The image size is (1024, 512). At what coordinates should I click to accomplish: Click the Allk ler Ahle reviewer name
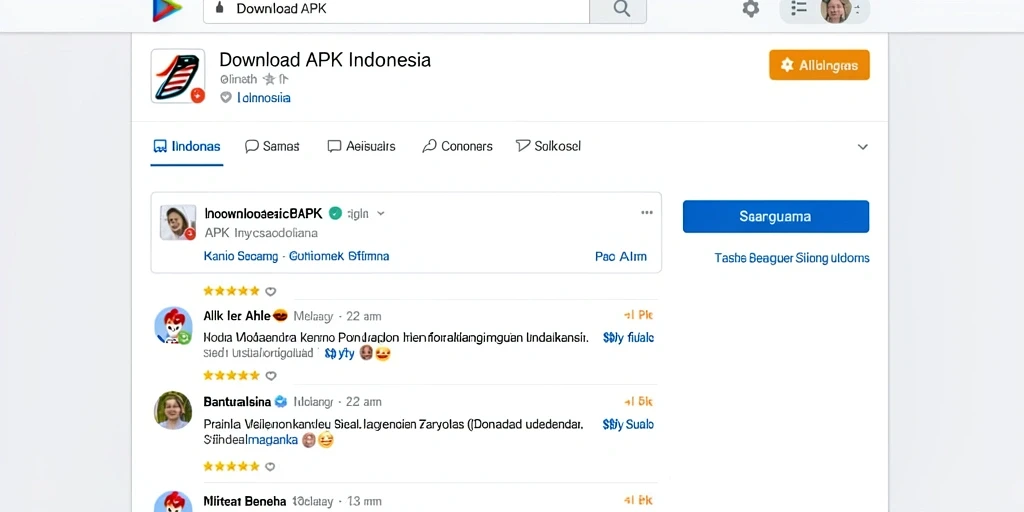click(x=237, y=316)
